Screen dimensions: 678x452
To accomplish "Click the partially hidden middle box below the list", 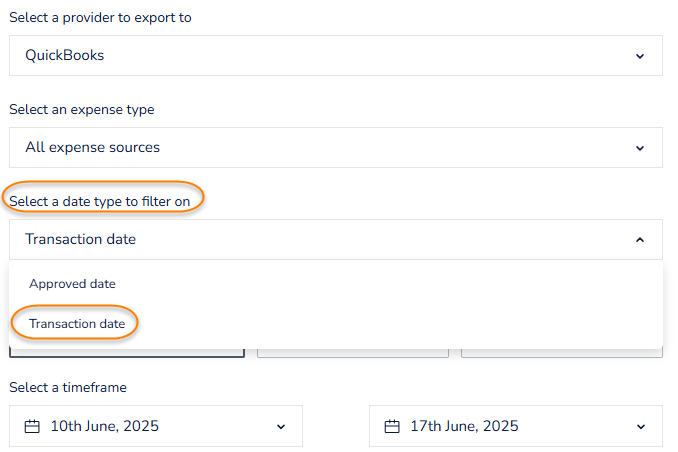I will coord(352,353).
